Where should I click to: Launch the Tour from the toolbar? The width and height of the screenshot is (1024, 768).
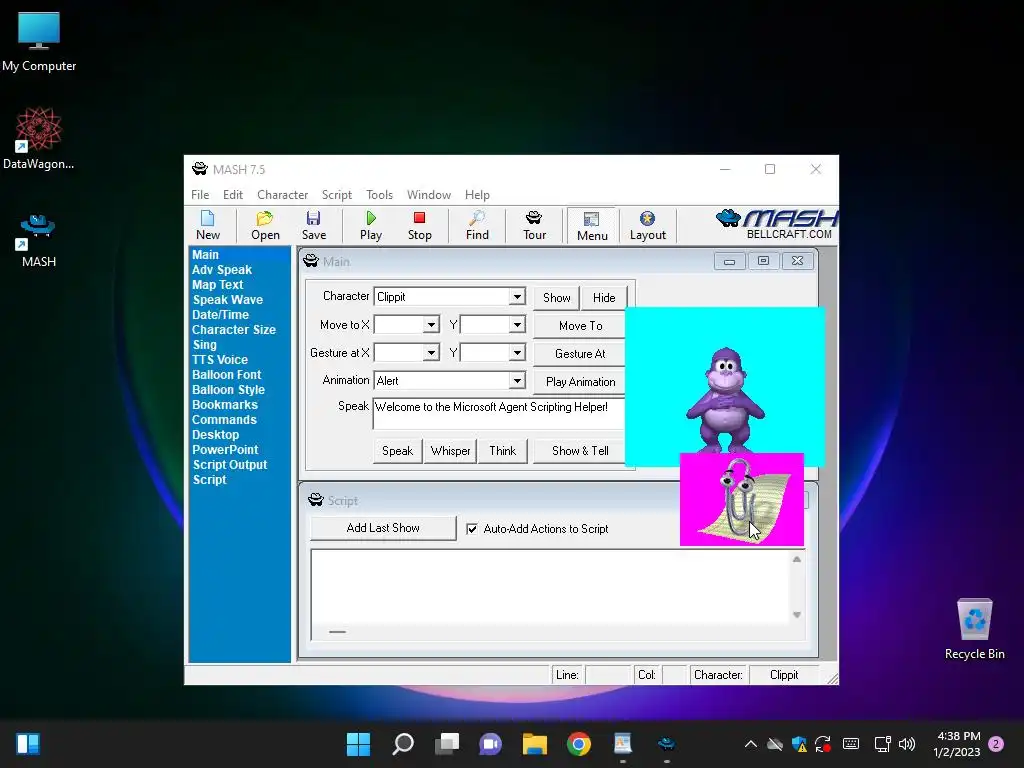coord(534,226)
